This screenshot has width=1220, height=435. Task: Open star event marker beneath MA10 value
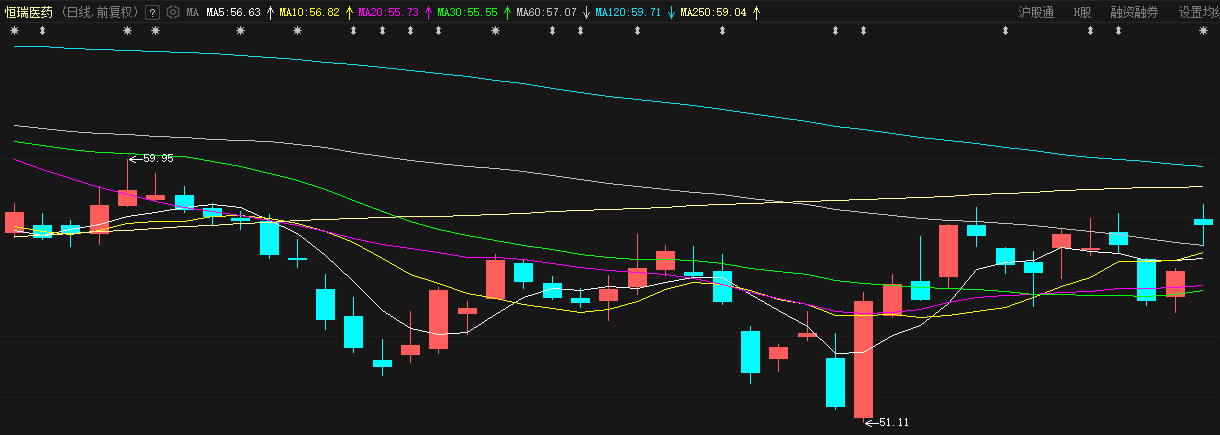[297, 31]
